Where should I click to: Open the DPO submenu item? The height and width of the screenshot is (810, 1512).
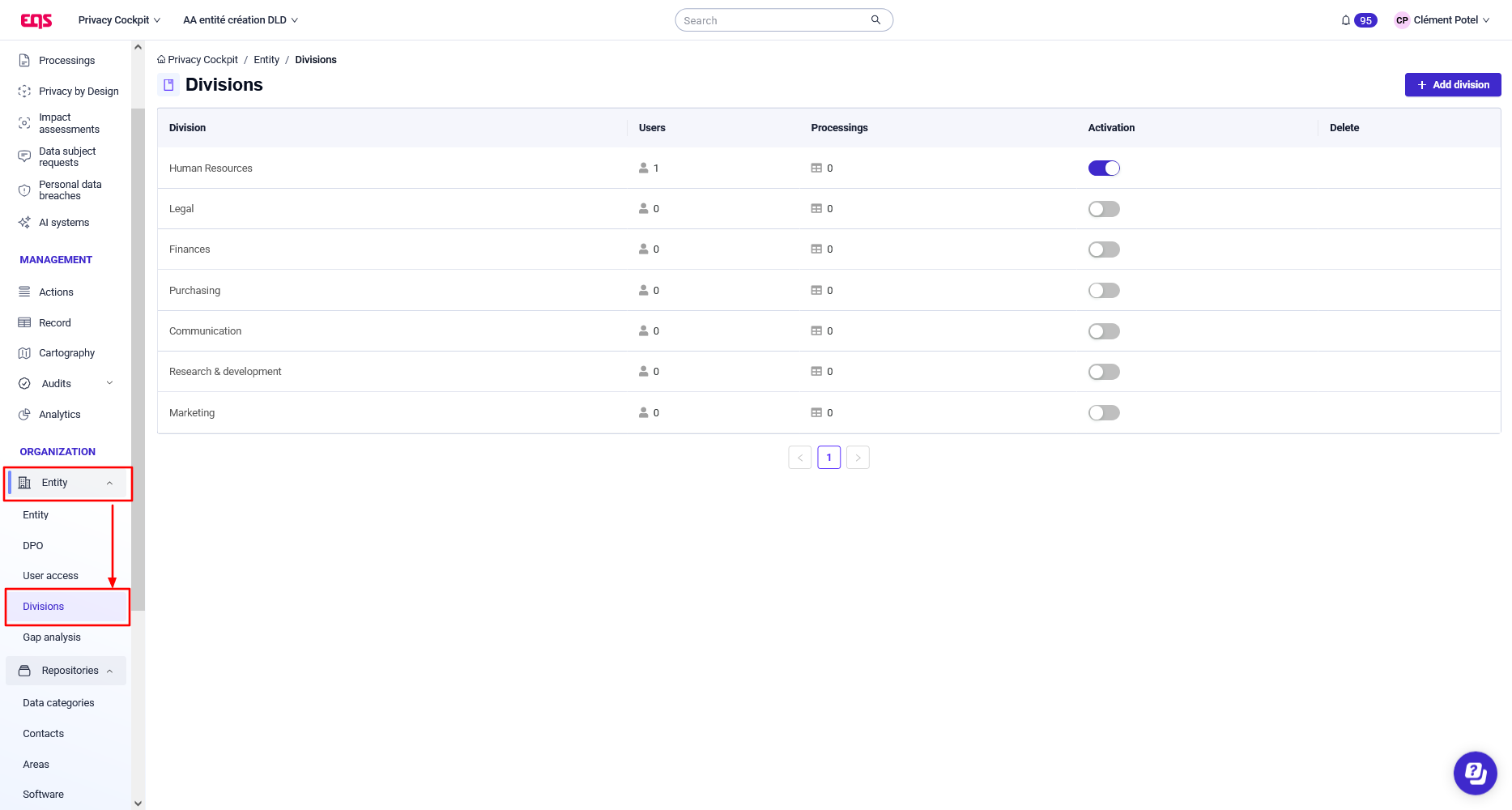(x=33, y=546)
